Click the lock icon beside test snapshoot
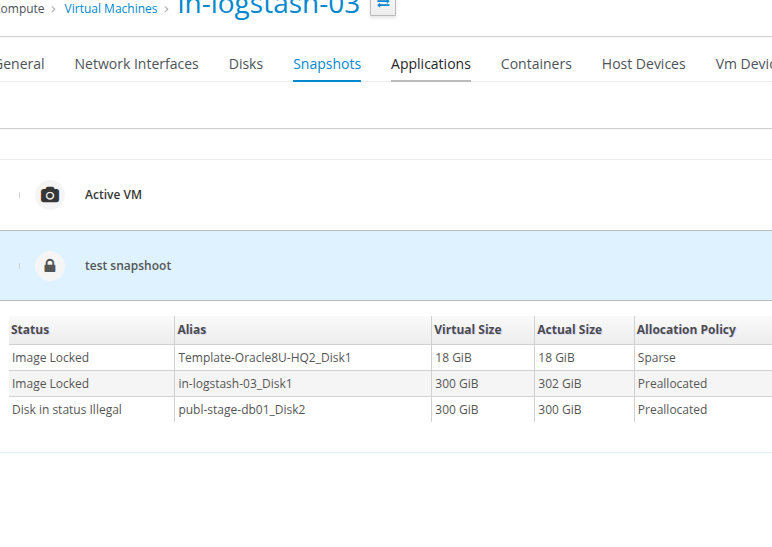The image size is (772, 547). [50, 266]
